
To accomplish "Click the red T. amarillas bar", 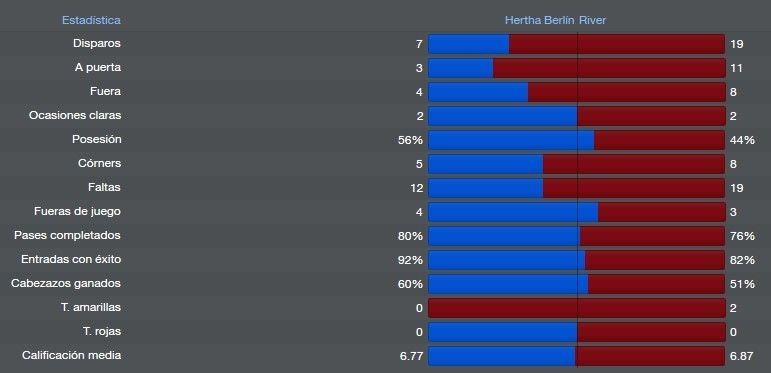I will 577,308.
